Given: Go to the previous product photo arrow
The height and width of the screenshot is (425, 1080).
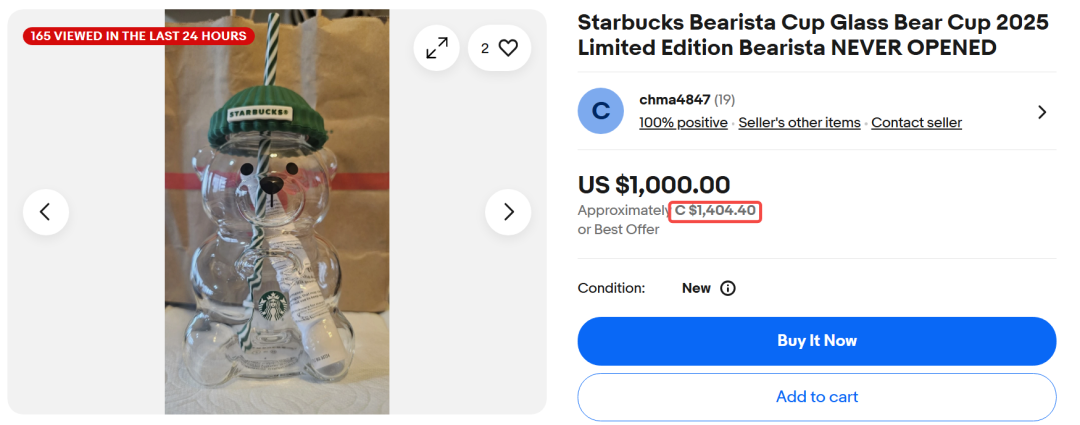Looking at the screenshot, I should [x=45, y=211].
